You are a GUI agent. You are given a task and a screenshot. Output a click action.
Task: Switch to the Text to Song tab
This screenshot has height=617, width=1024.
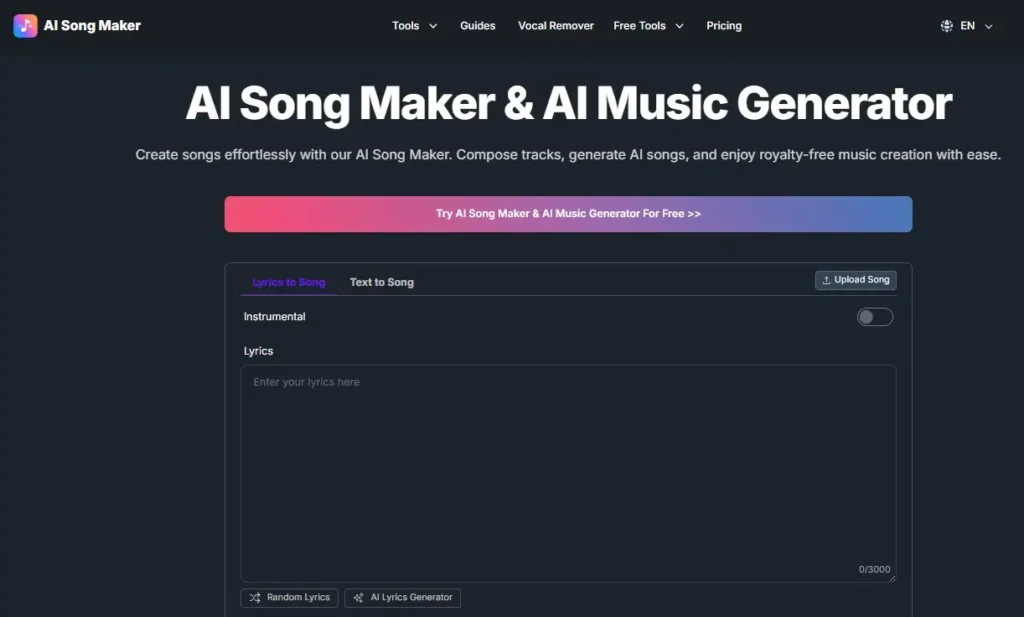click(x=381, y=282)
